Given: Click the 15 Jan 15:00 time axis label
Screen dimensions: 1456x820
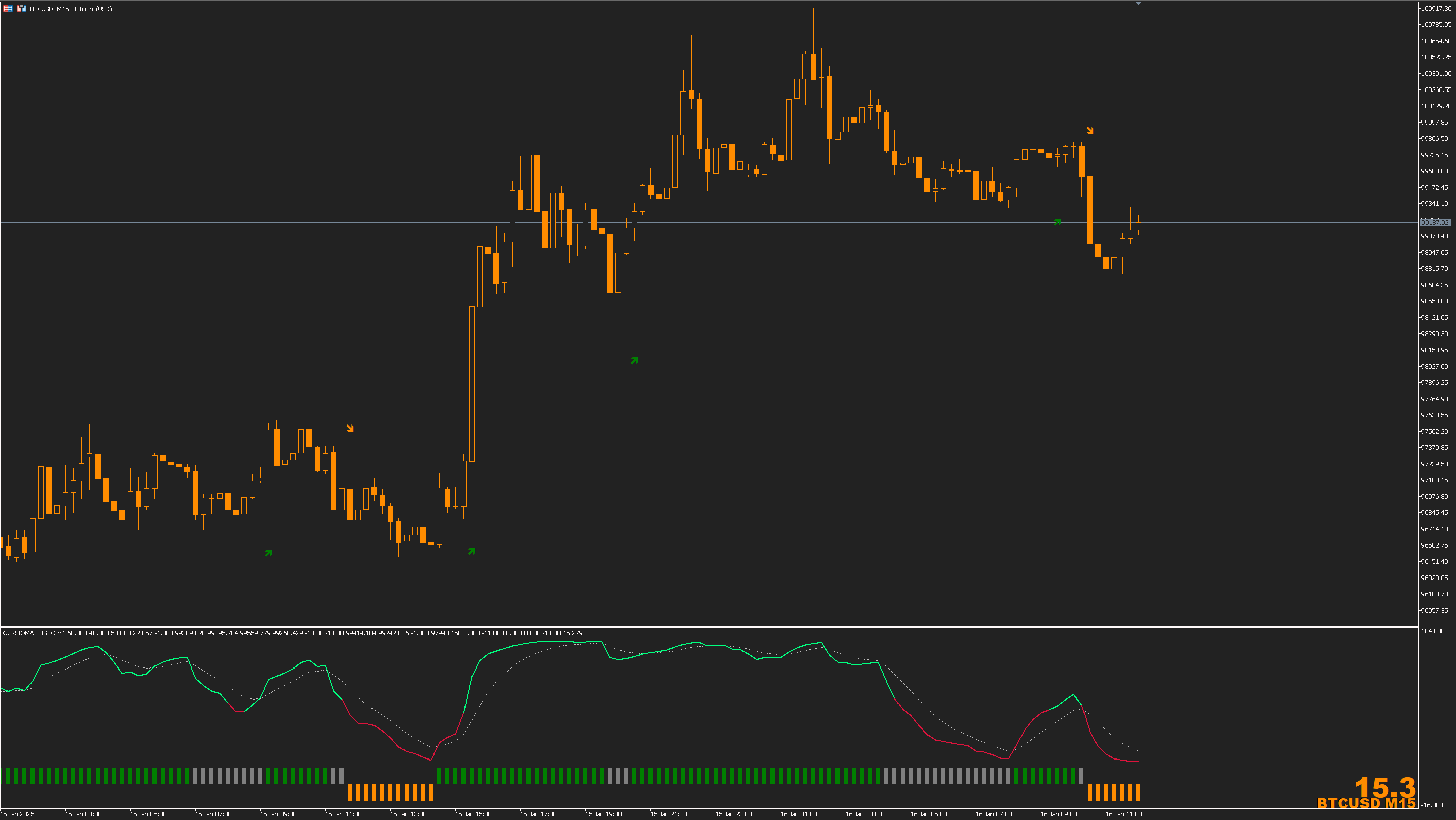Looking at the screenshot, I should click(x=473, y=814).
